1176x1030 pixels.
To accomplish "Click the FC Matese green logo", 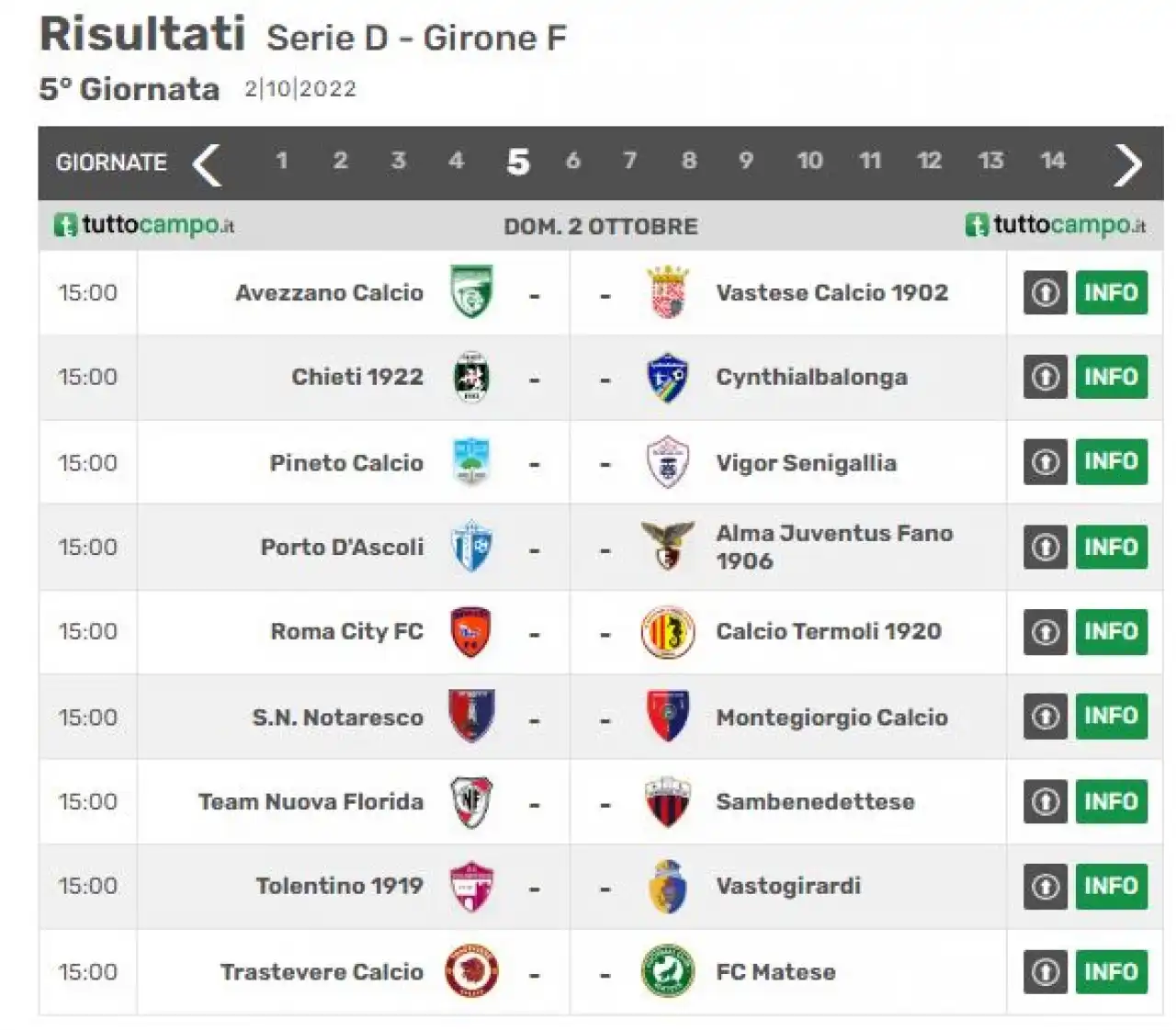I will [668, 971].
